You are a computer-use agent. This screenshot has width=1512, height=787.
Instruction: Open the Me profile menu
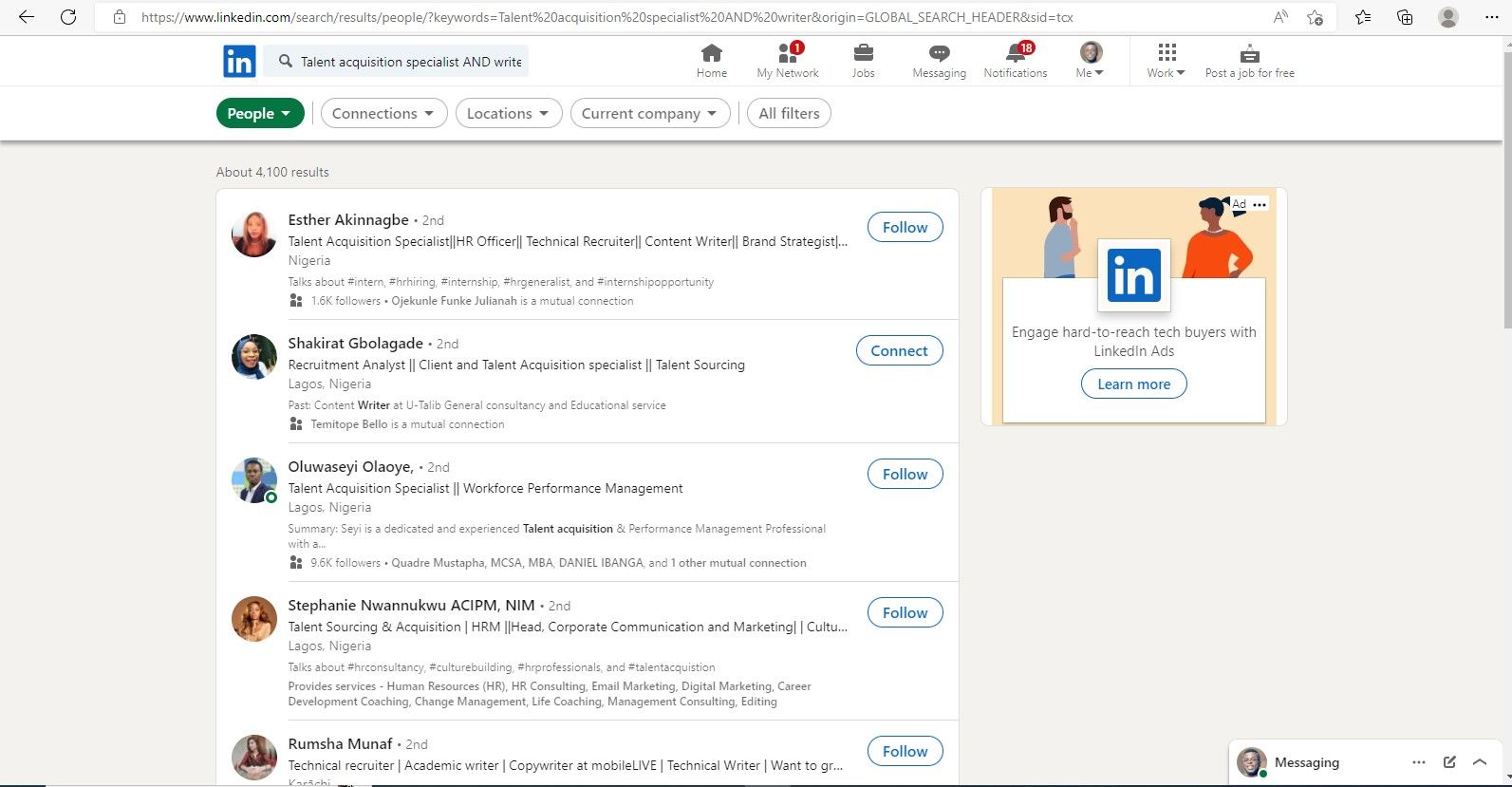pyautogui.click(x=1091, y=61)
